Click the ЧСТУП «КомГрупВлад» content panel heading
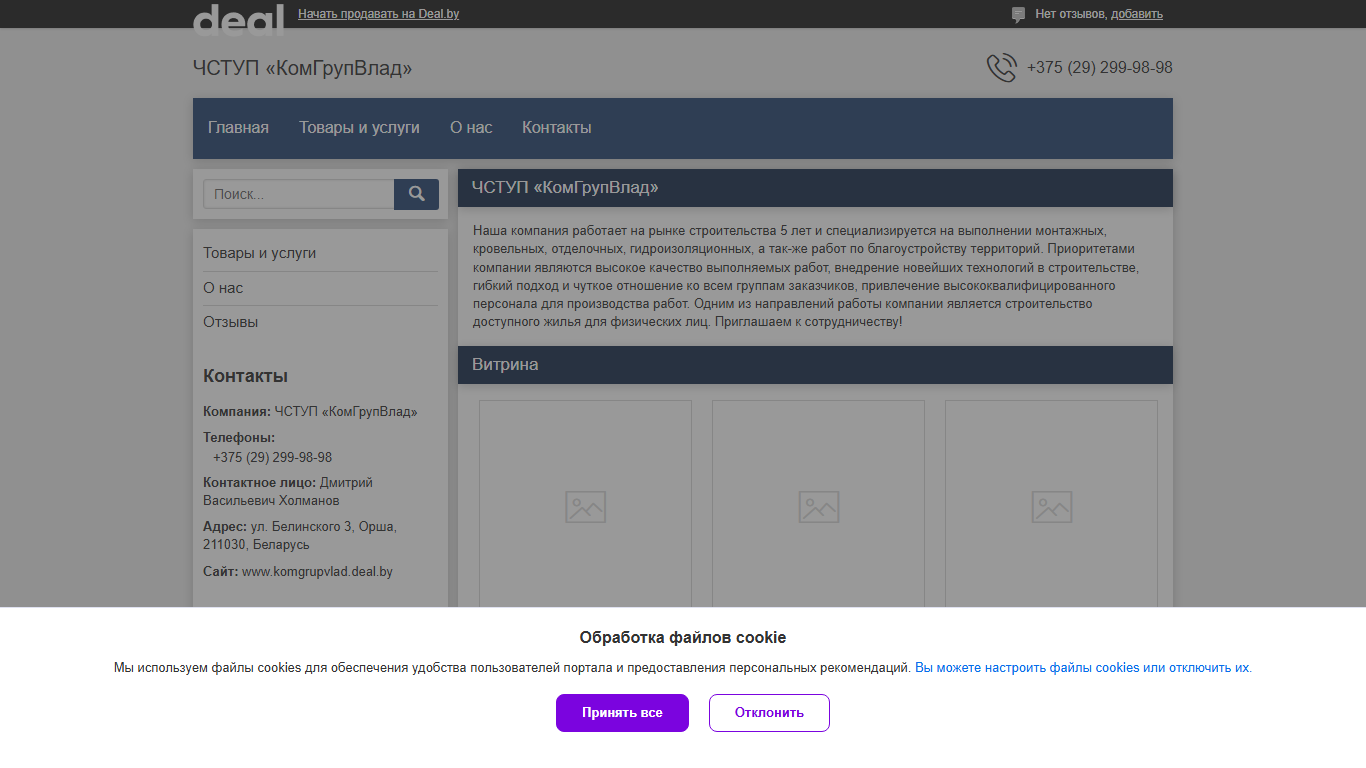1366x768 pixels. tap(565, 188)
